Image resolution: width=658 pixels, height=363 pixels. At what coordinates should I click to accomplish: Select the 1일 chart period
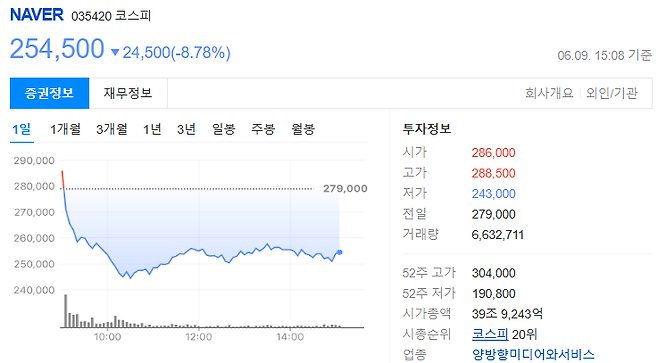tap(21, 129)
